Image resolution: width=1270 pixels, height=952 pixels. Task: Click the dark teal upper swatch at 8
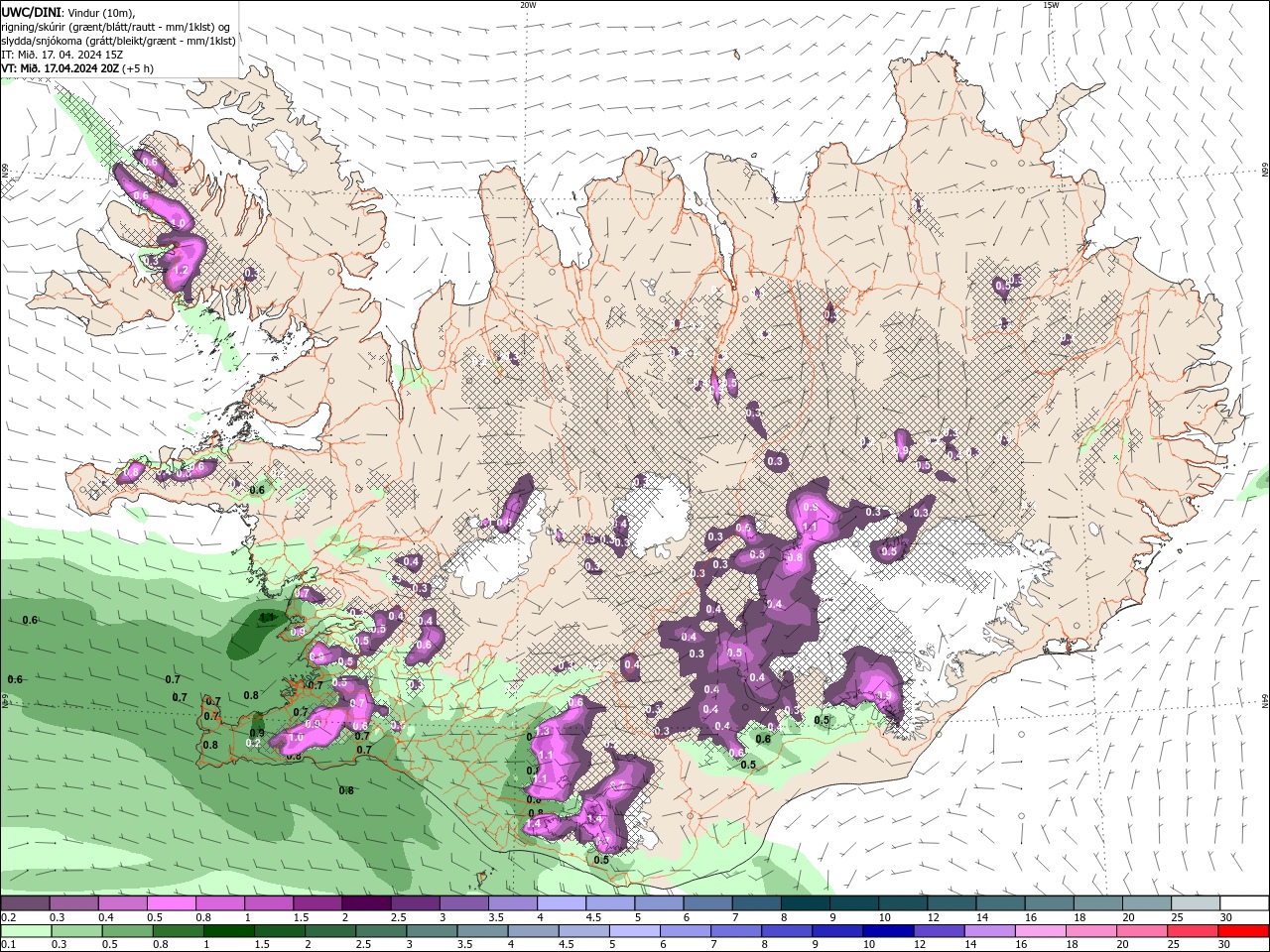805,903
